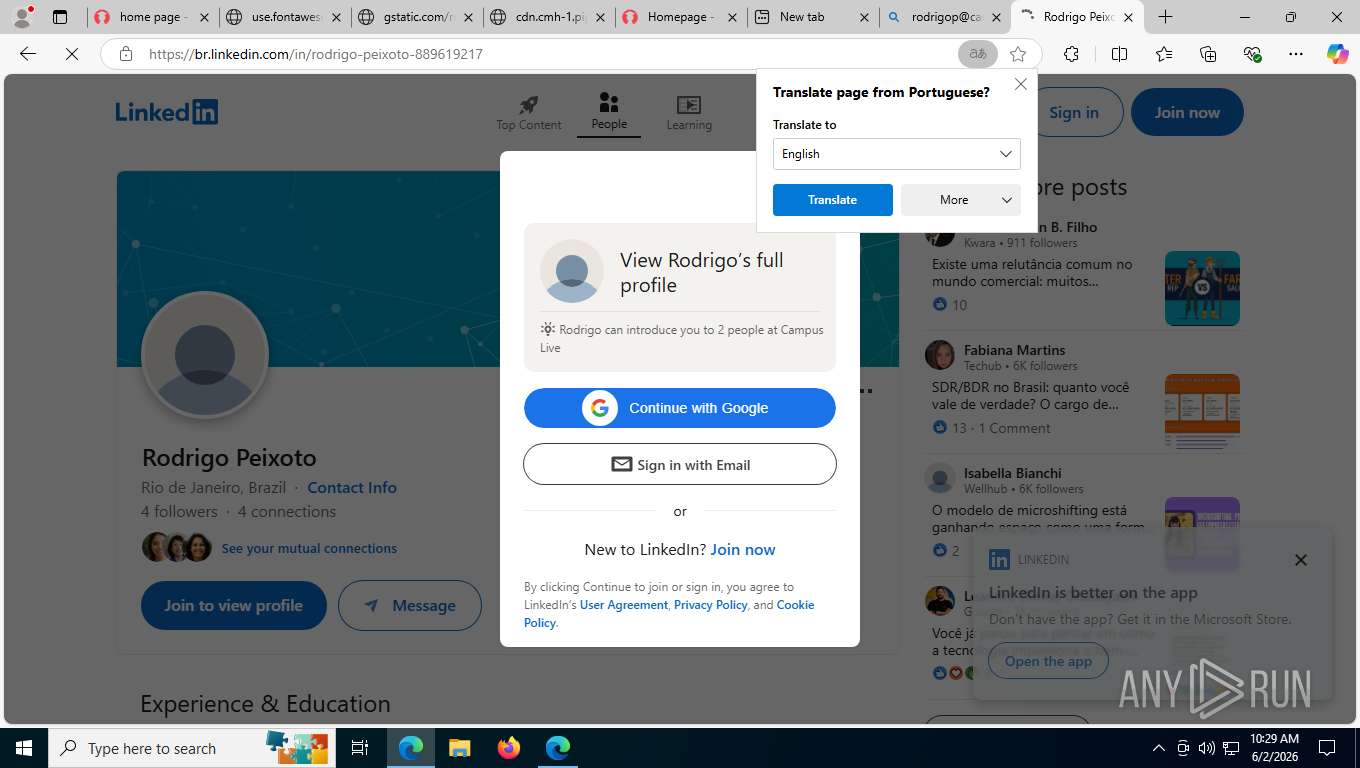Close the 'home page' tab
This screenshot has height=768, width=1360.
(205, 17)
